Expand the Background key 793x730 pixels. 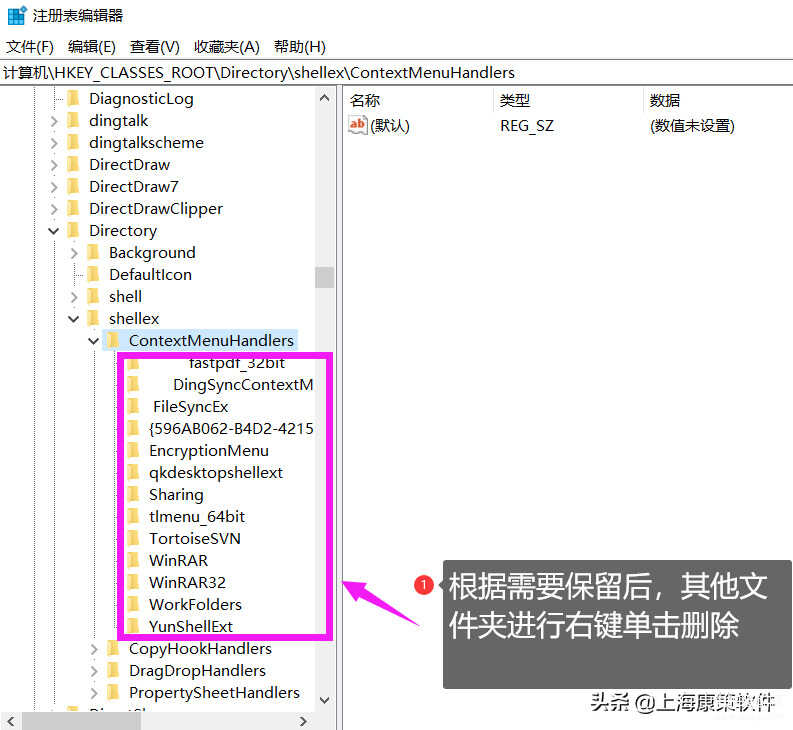coord(74,253)
